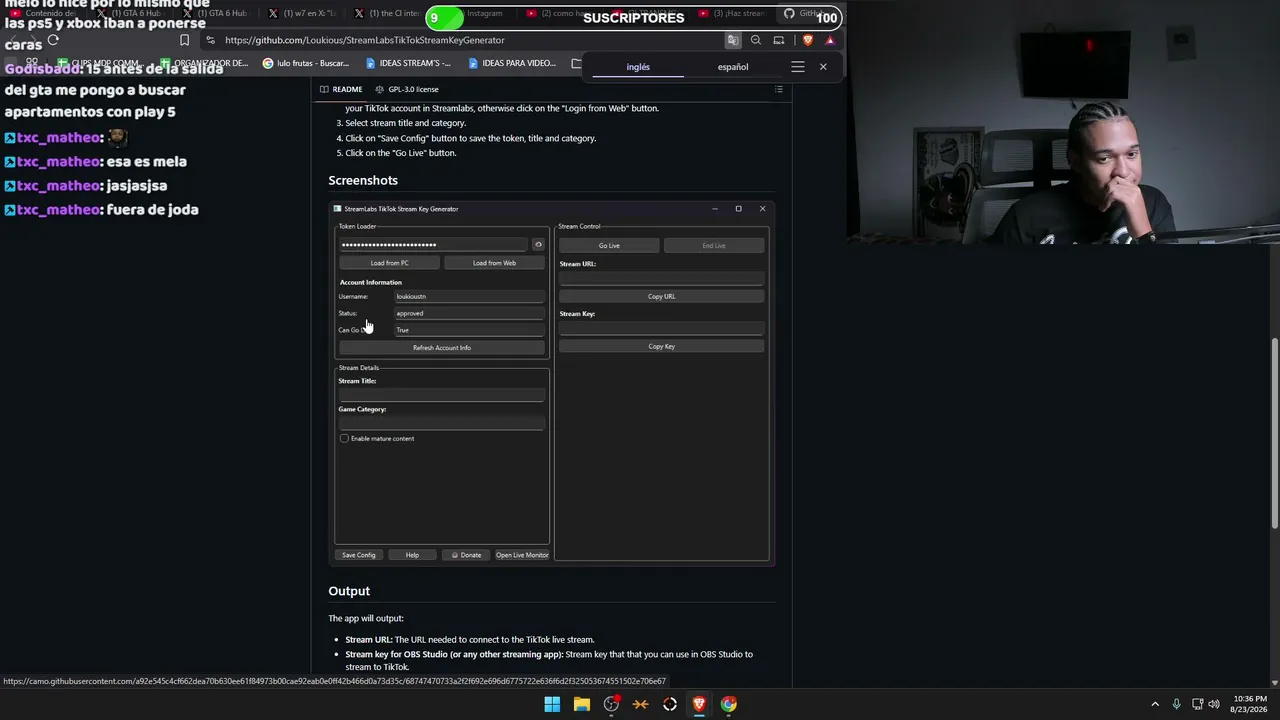Open 'lulo frutas - Buscar' bookmark
The height and width of the screenshot is (720, 1280).
pyautogui.click(x=306, y=63)
